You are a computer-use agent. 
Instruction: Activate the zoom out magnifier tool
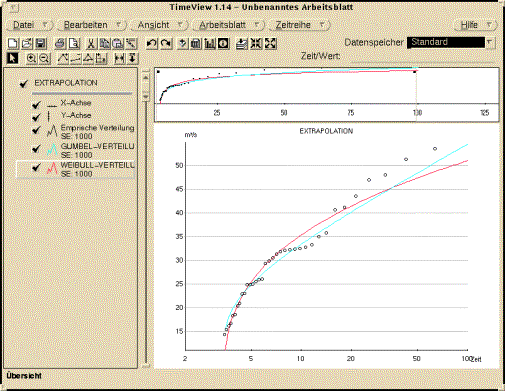(x=44, y=59)
